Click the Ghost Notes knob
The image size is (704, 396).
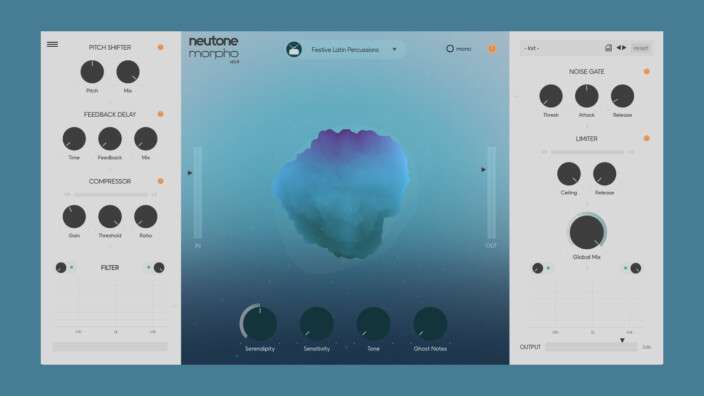430,323
